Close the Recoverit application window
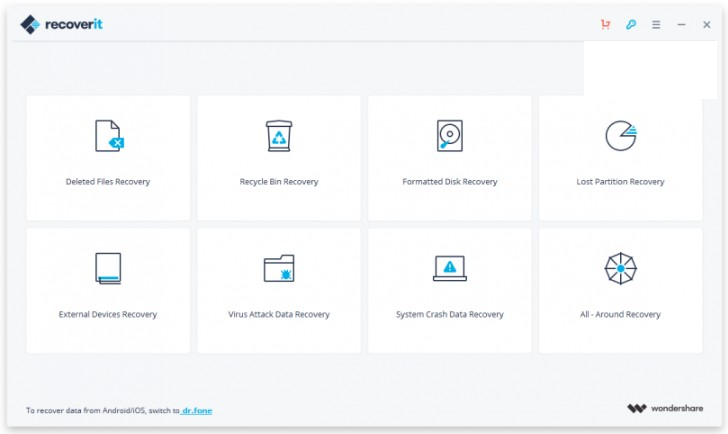 (x=707, y=24)
